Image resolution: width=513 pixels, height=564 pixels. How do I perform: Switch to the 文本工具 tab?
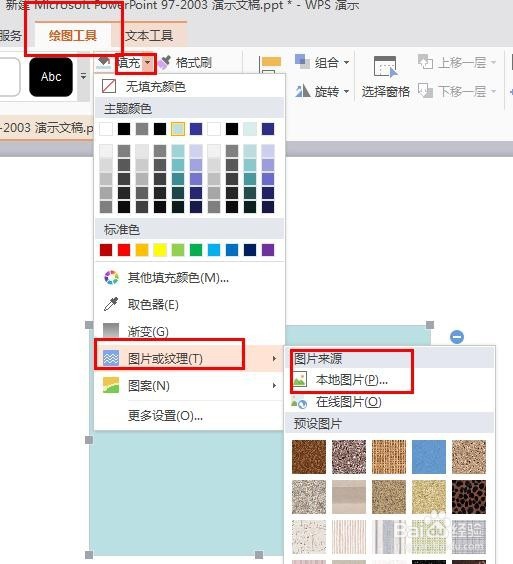point(149,36)
